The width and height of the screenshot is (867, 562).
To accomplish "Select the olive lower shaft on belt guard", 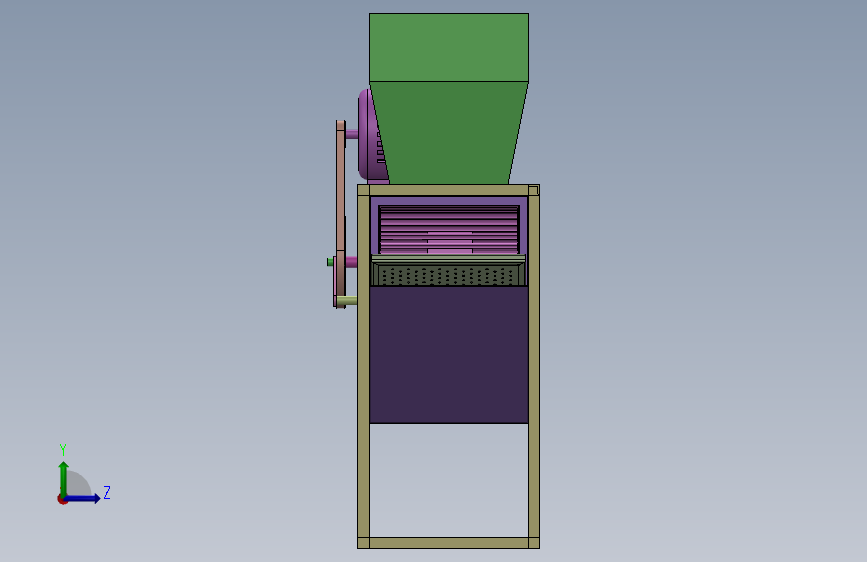I will pyautogui.click(x=347, y=301).
